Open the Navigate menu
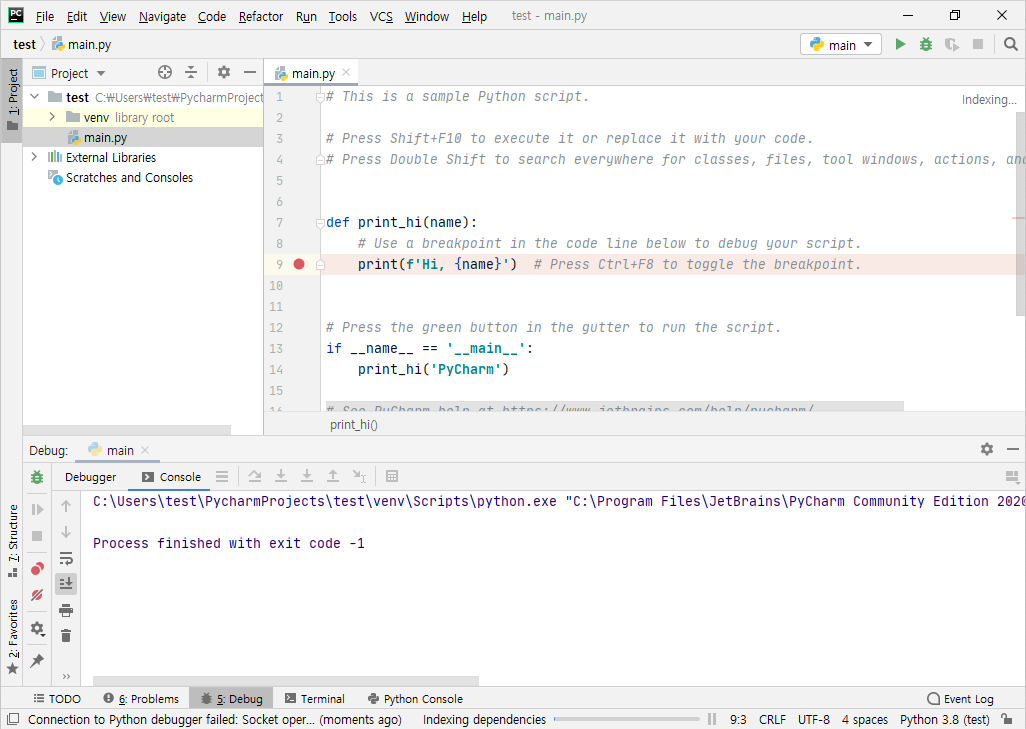1026x729 pixels. pyautogui.click(x=162, y=16)
